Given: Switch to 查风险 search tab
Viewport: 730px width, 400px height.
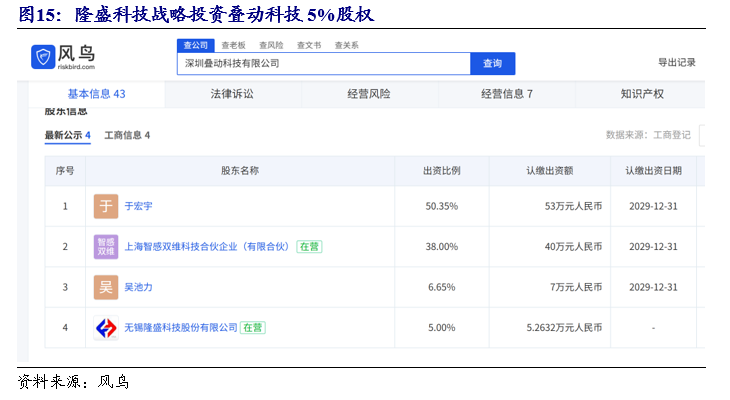Looking at the screenshot, I should [x=271, y=45].
